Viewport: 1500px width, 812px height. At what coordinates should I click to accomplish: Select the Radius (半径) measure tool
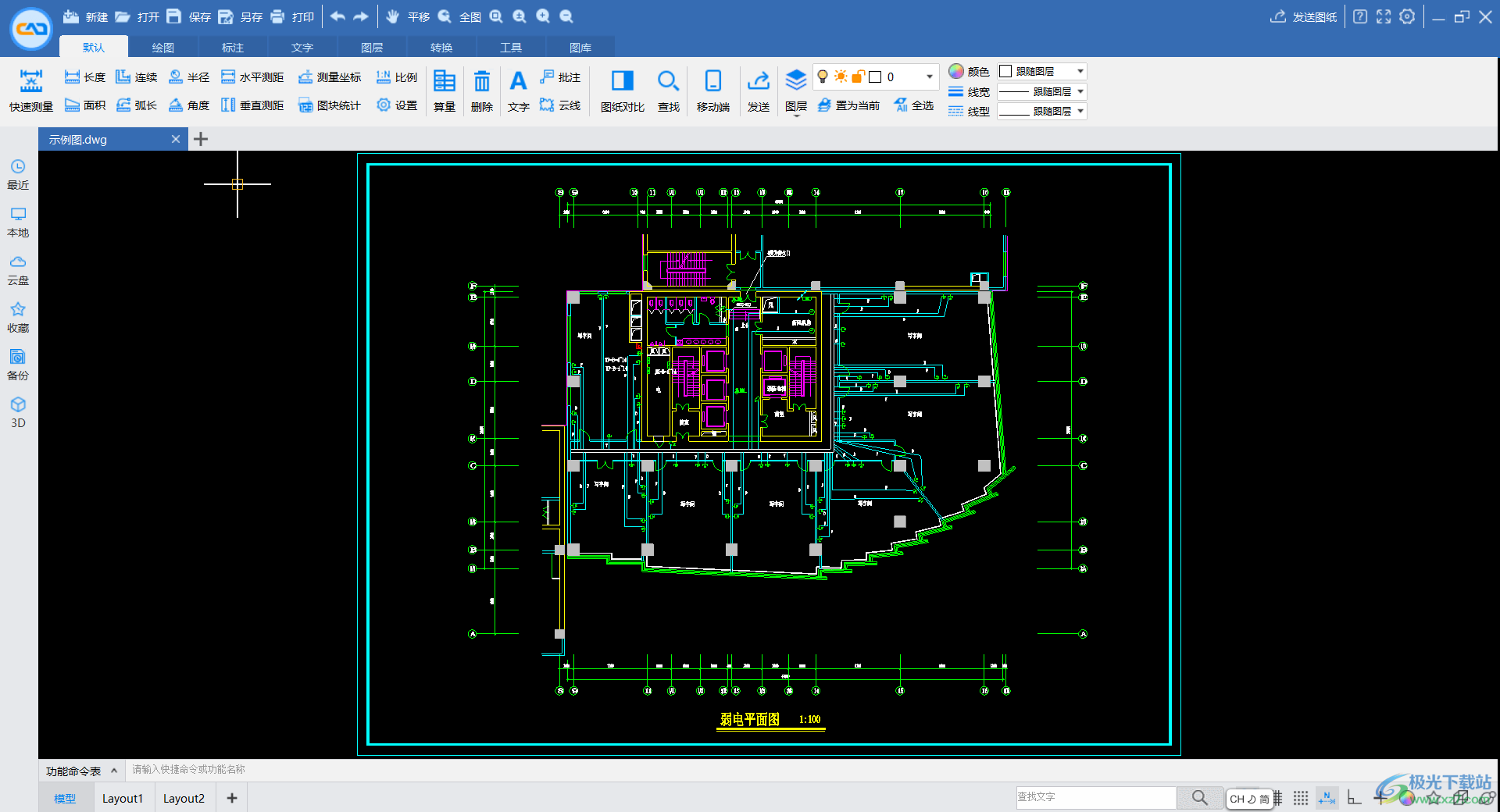(188, 77)
